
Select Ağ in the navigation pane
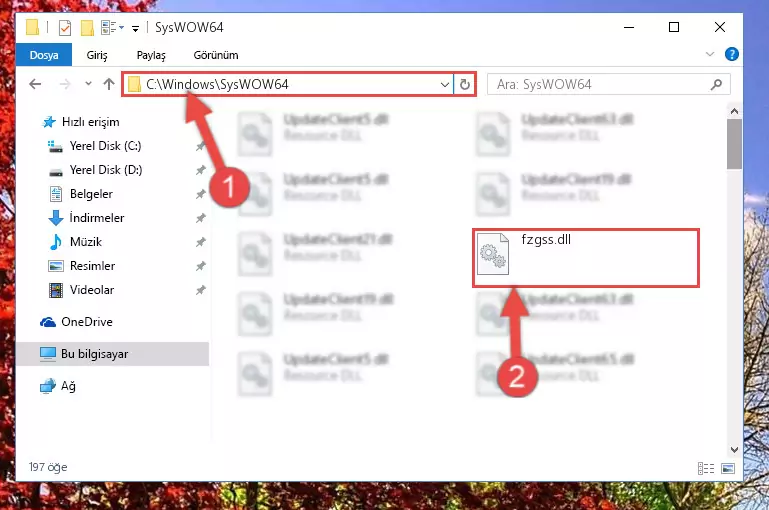pos(57,386)
